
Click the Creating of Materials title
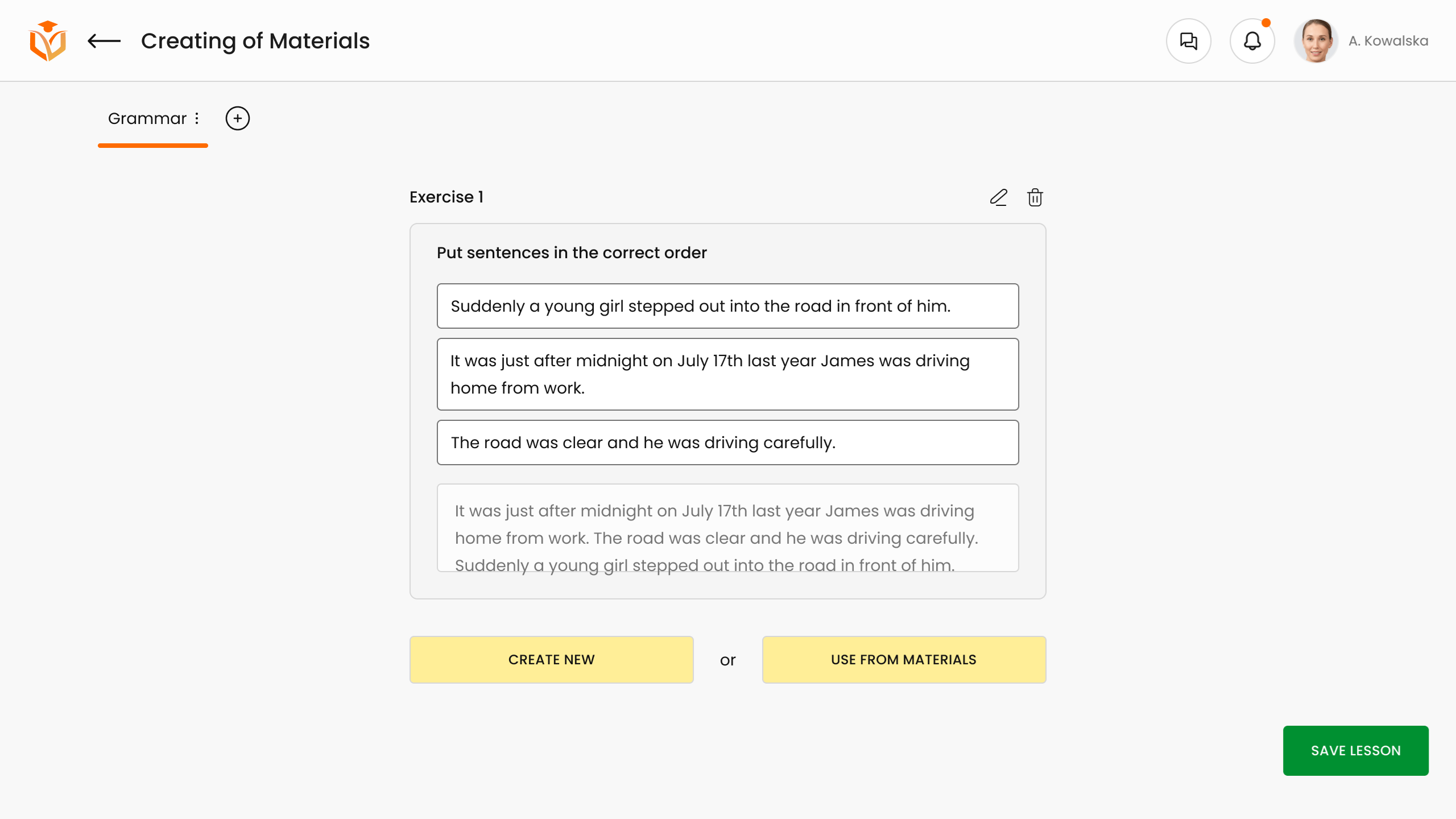tap(255, 41)
